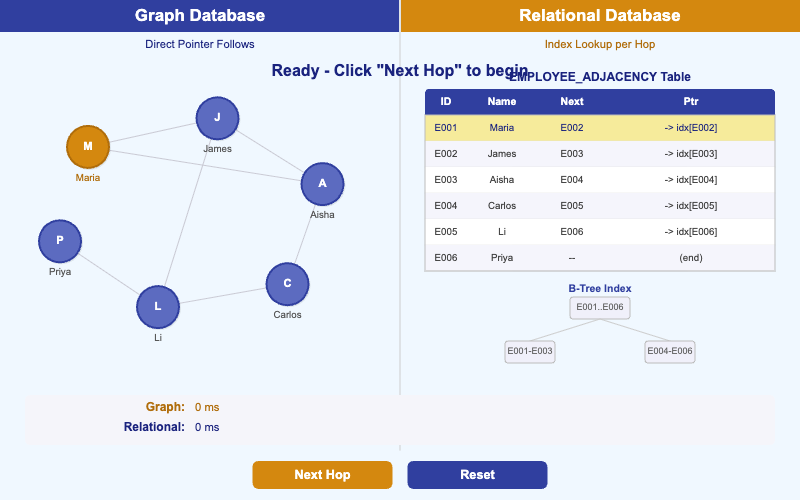The image size is (800, 502).
Task: Click the E003 Aisha row pointer idx[E004]
Action: click(691, 180)
